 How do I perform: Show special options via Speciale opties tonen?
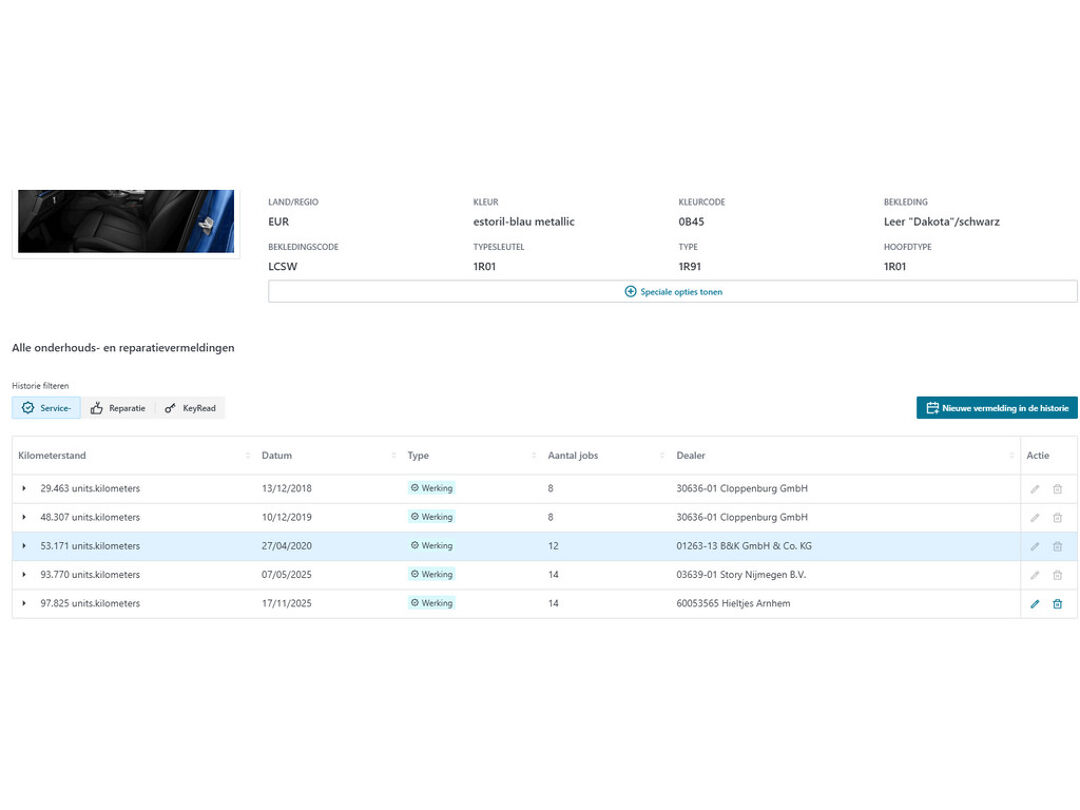click(672, 292)
